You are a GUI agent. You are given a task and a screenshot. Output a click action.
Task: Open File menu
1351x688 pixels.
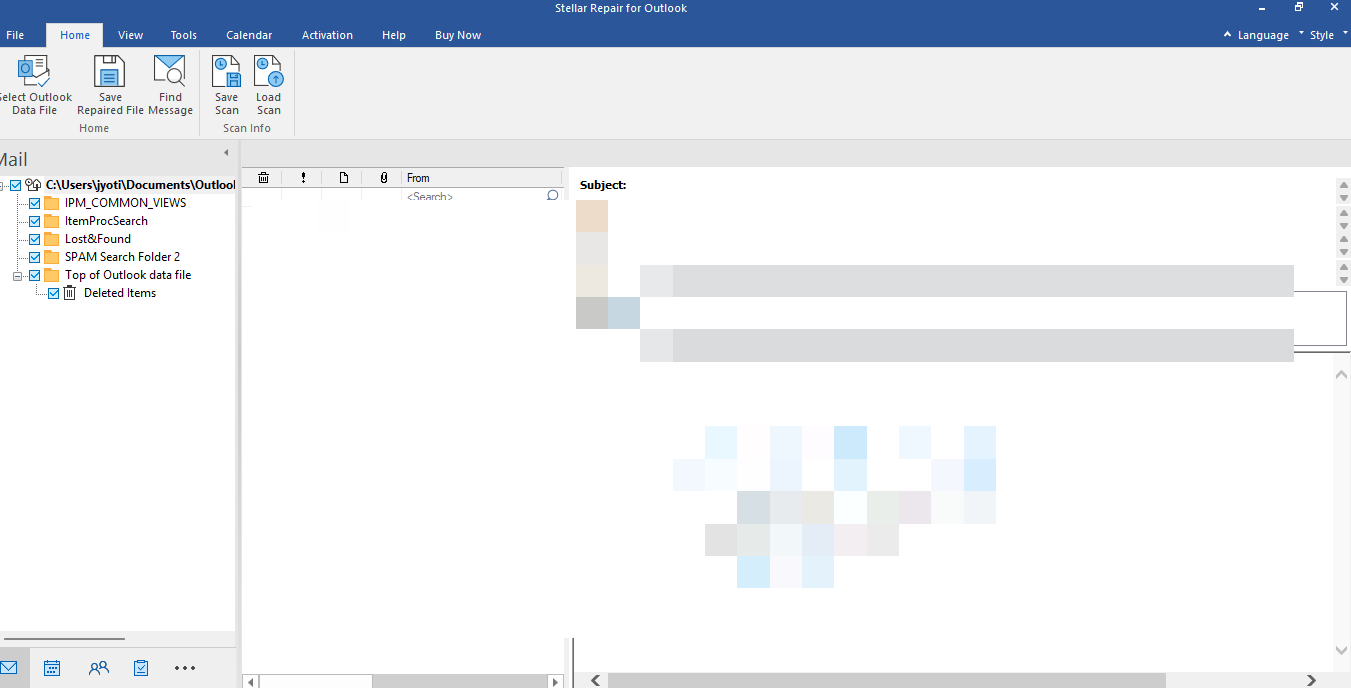click(15, 35)
